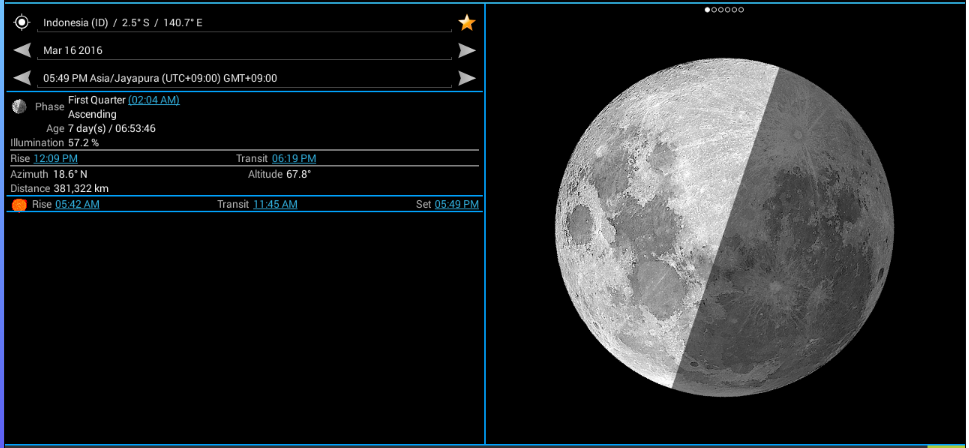This screenshot has height=448, width=969.
Task: Jump to sun transit time 11:45 AM
Action: [x=275, y=205]
